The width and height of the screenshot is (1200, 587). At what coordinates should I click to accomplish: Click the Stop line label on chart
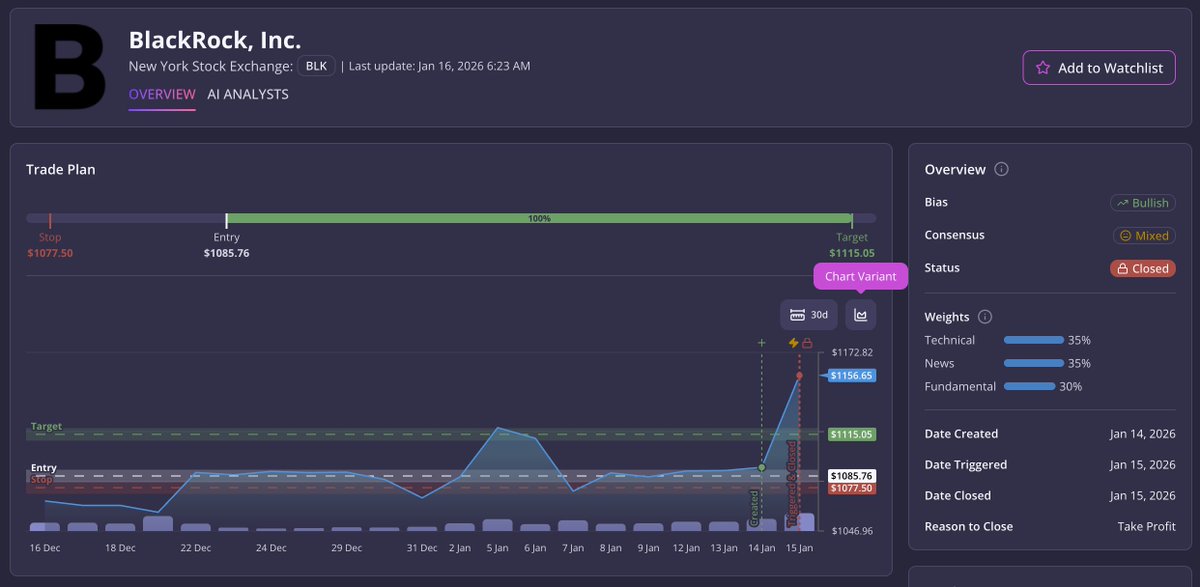click(x=41, y=480)
